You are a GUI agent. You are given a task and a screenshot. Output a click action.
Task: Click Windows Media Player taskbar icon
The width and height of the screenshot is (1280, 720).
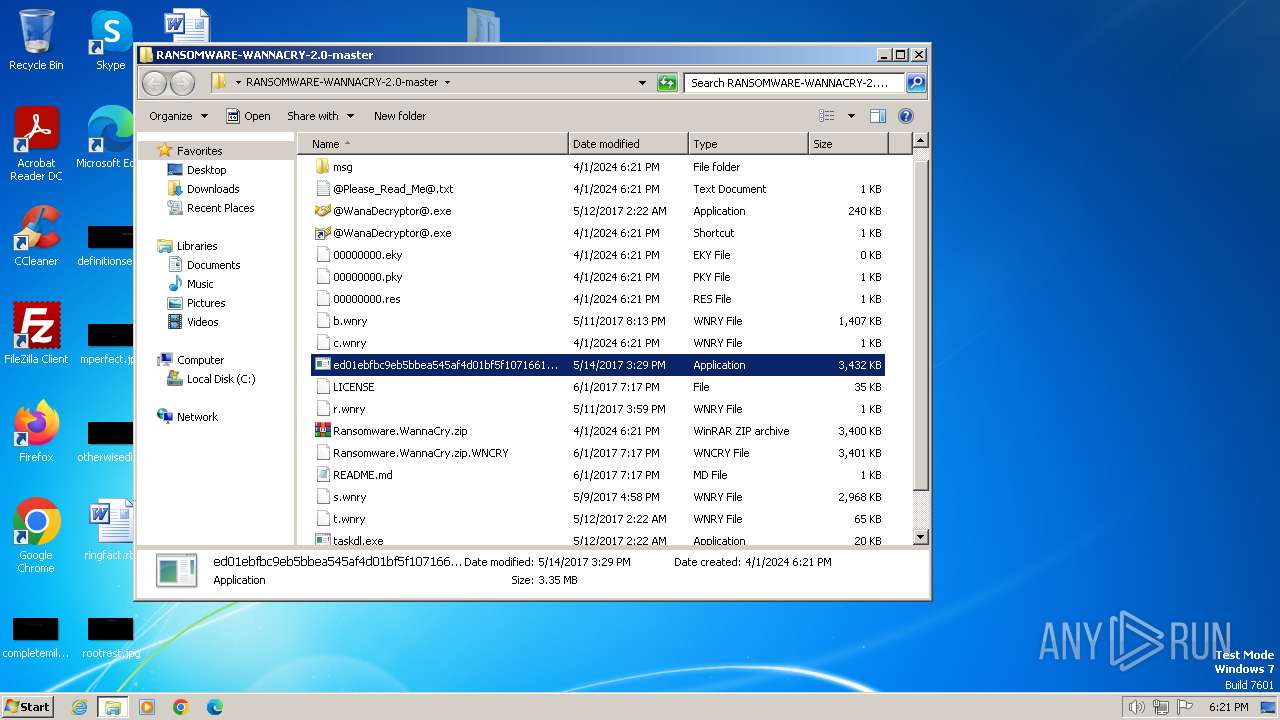coord(147,707)
